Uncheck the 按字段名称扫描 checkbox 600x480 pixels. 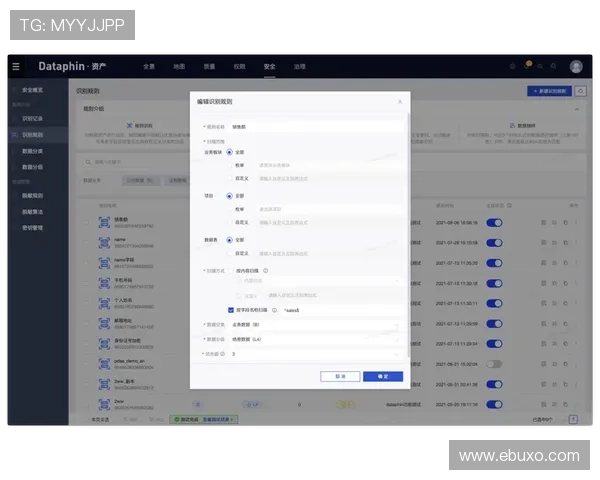pos(229,310)
